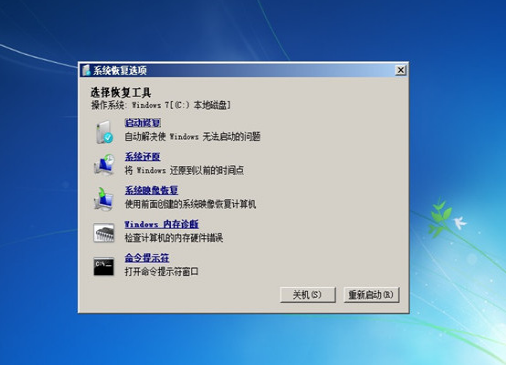Screen dimensions: 506x365
Task: Click the Command Prompt black console icon
Action: click(x=104, y=266)
